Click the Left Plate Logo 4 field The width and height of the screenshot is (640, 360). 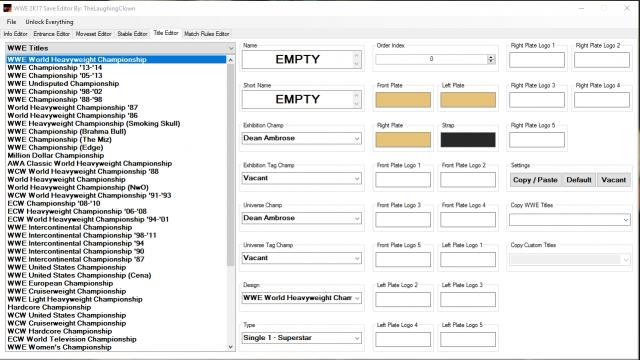pos(403,340)
